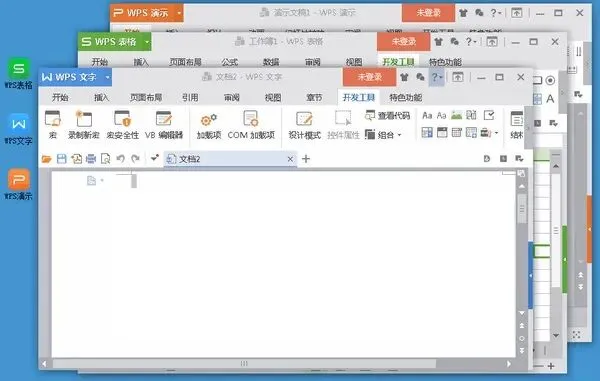The height and width of the screenshot is (381, 600).
Task: Click the open folder icon in quick toolbar
Action: click(47, 159)
